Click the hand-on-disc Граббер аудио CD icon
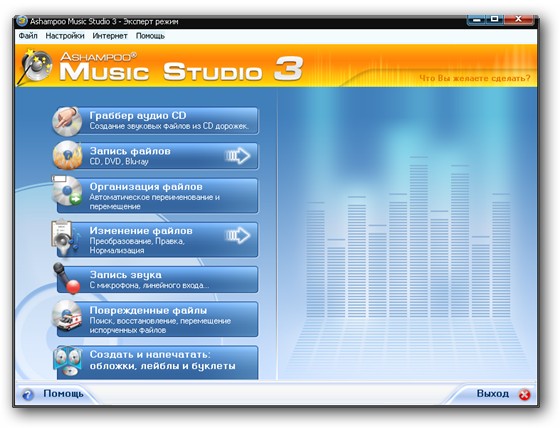This screenshot has height=428, width=560. pos(67,121)
